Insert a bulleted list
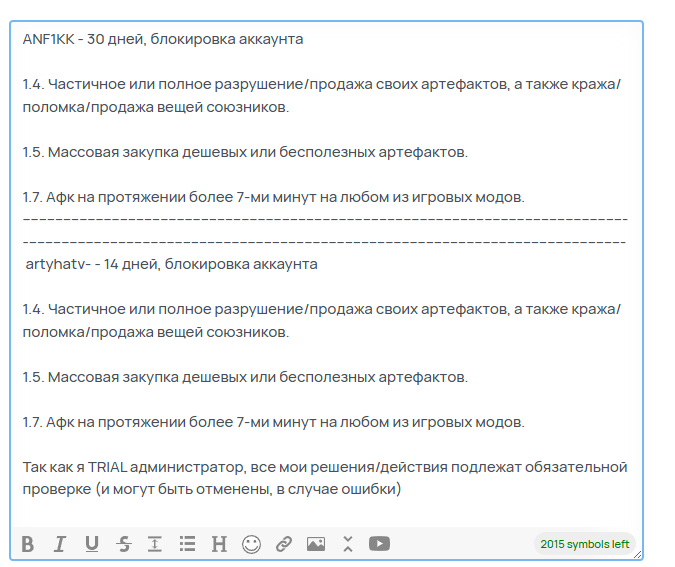Image resolution: width=675 pixels, height=567 pixels. [187, 544]
